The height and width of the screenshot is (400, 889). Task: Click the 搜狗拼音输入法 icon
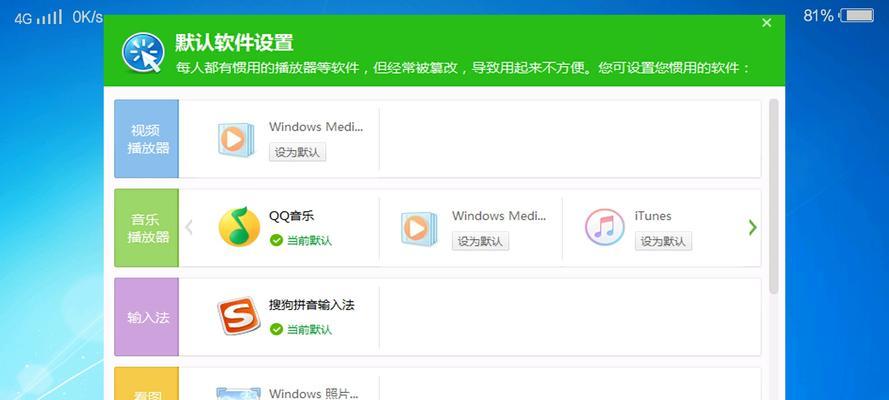click(x=238, y=316)
